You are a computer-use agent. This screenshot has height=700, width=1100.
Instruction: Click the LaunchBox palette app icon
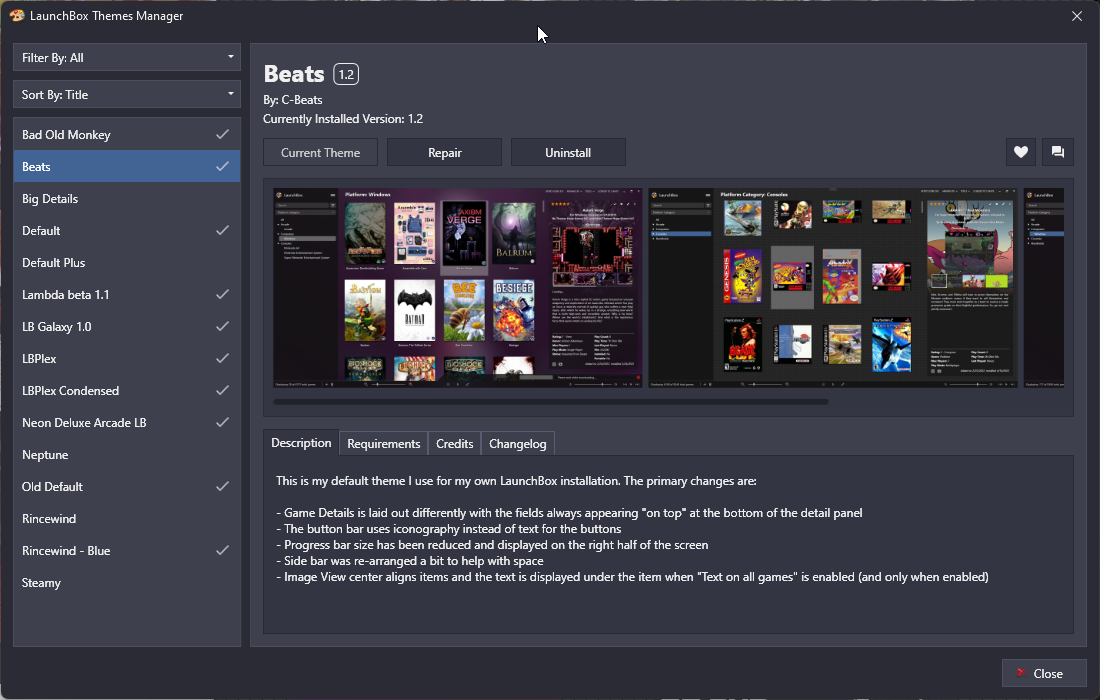pyautogui.click(x=17, y=15)
